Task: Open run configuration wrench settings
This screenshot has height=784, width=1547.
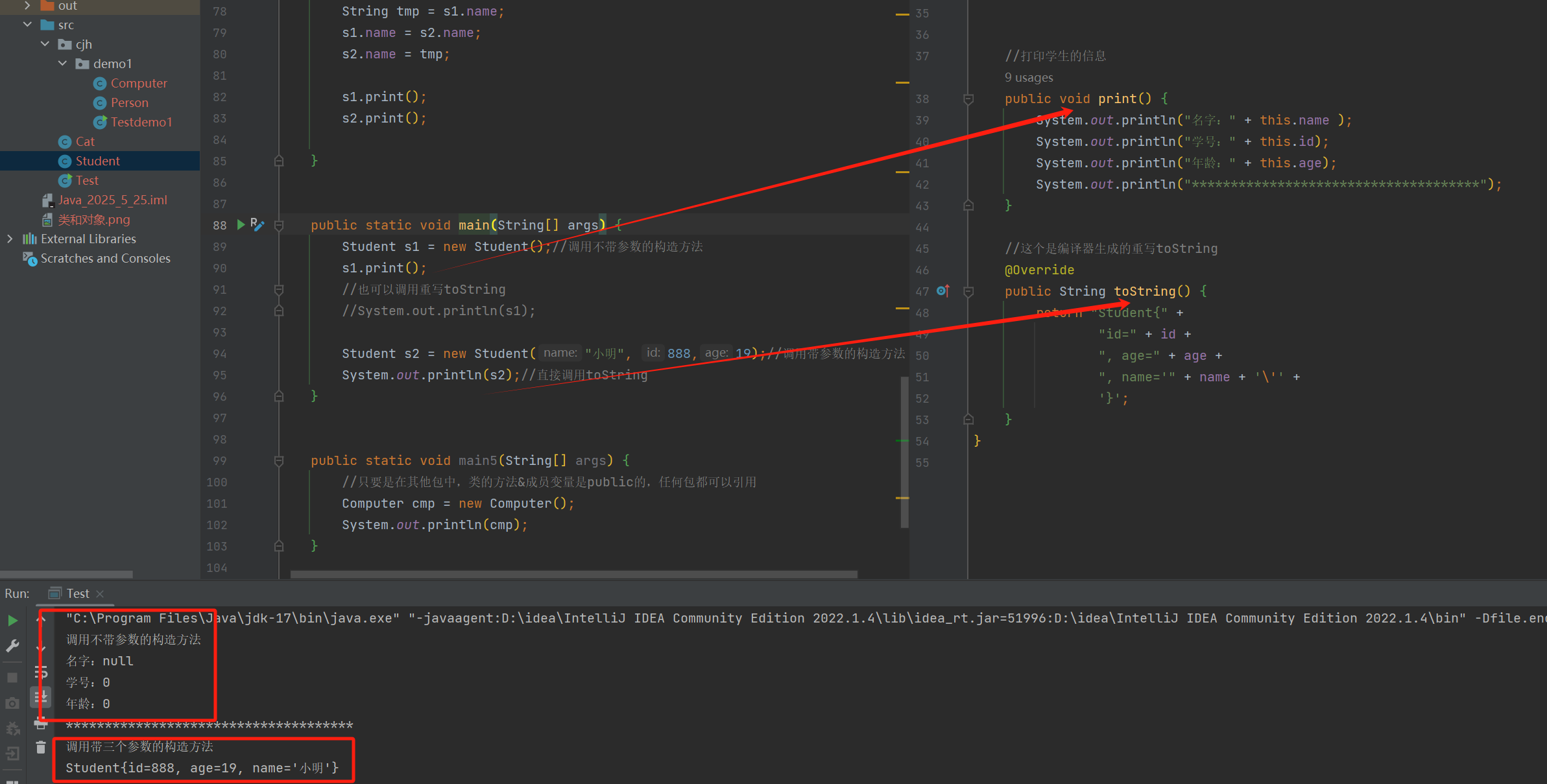Action: point(12,646)
